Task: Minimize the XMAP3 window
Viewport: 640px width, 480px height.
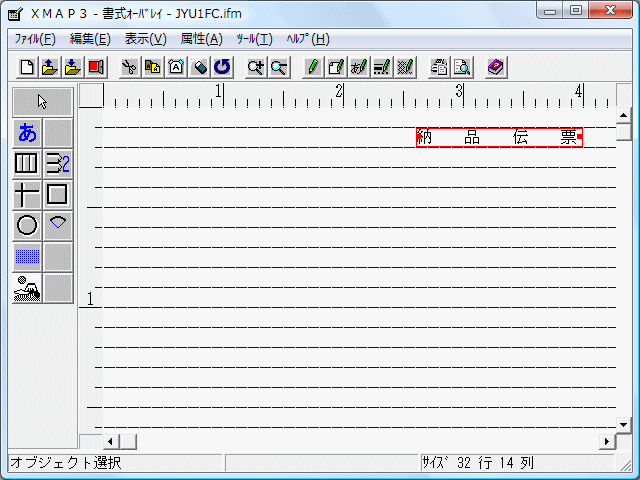Action: [551, 10]
